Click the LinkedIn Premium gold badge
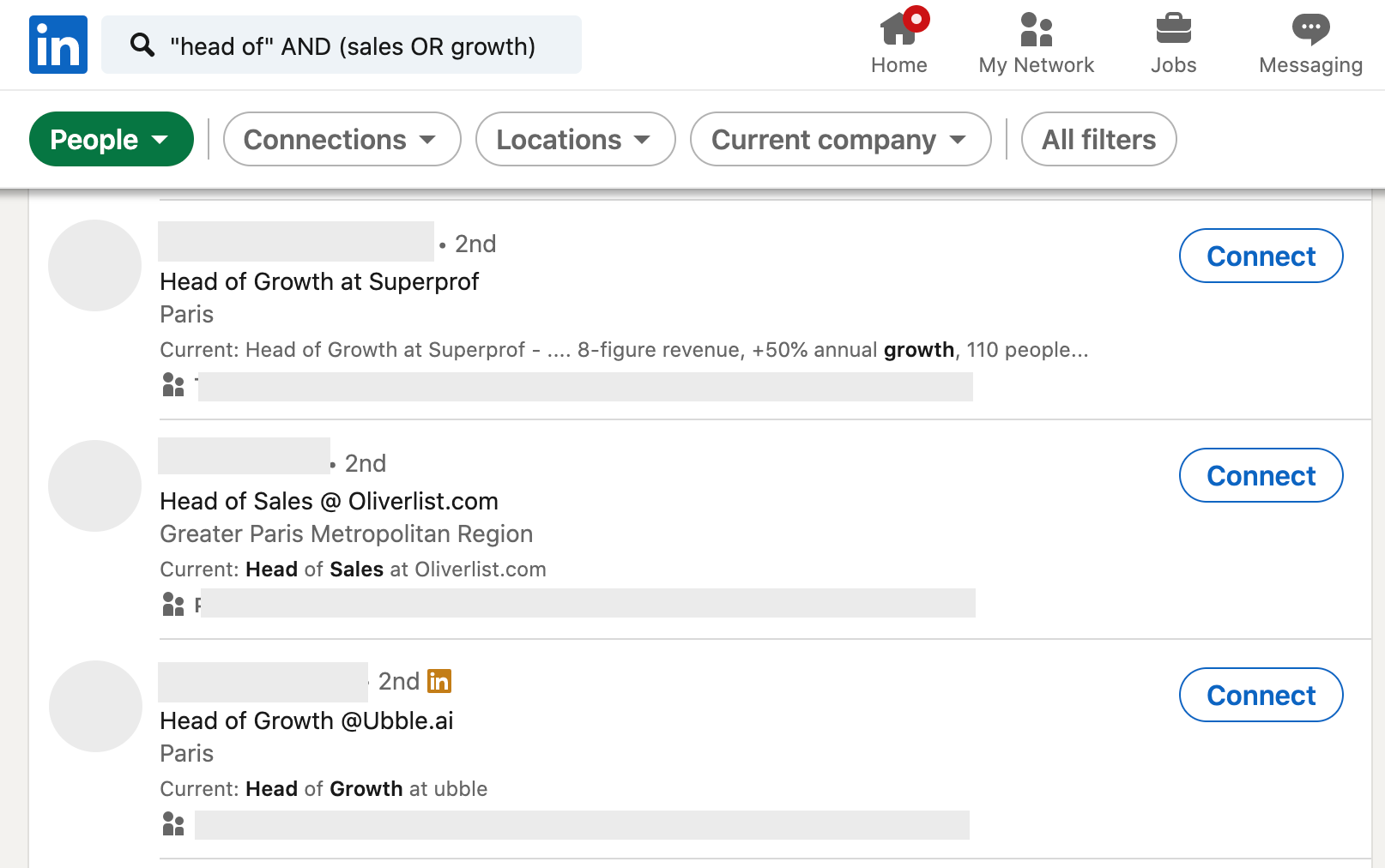 click(x=439, y=681)
